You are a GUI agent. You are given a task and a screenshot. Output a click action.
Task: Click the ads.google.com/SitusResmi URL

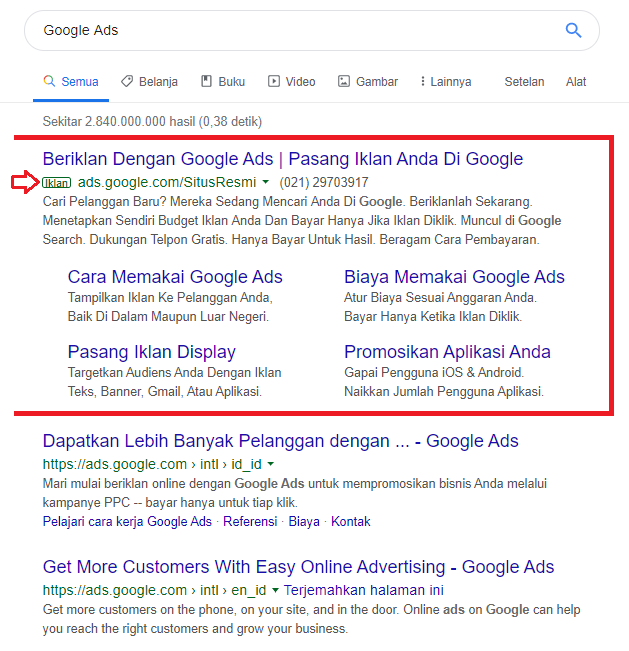point(167,182)
